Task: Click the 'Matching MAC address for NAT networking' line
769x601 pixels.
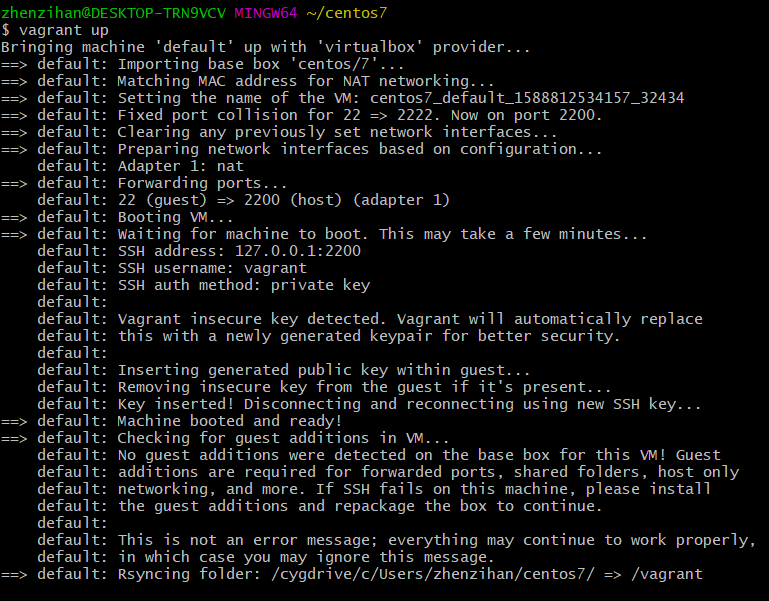Action: (248, 81)
